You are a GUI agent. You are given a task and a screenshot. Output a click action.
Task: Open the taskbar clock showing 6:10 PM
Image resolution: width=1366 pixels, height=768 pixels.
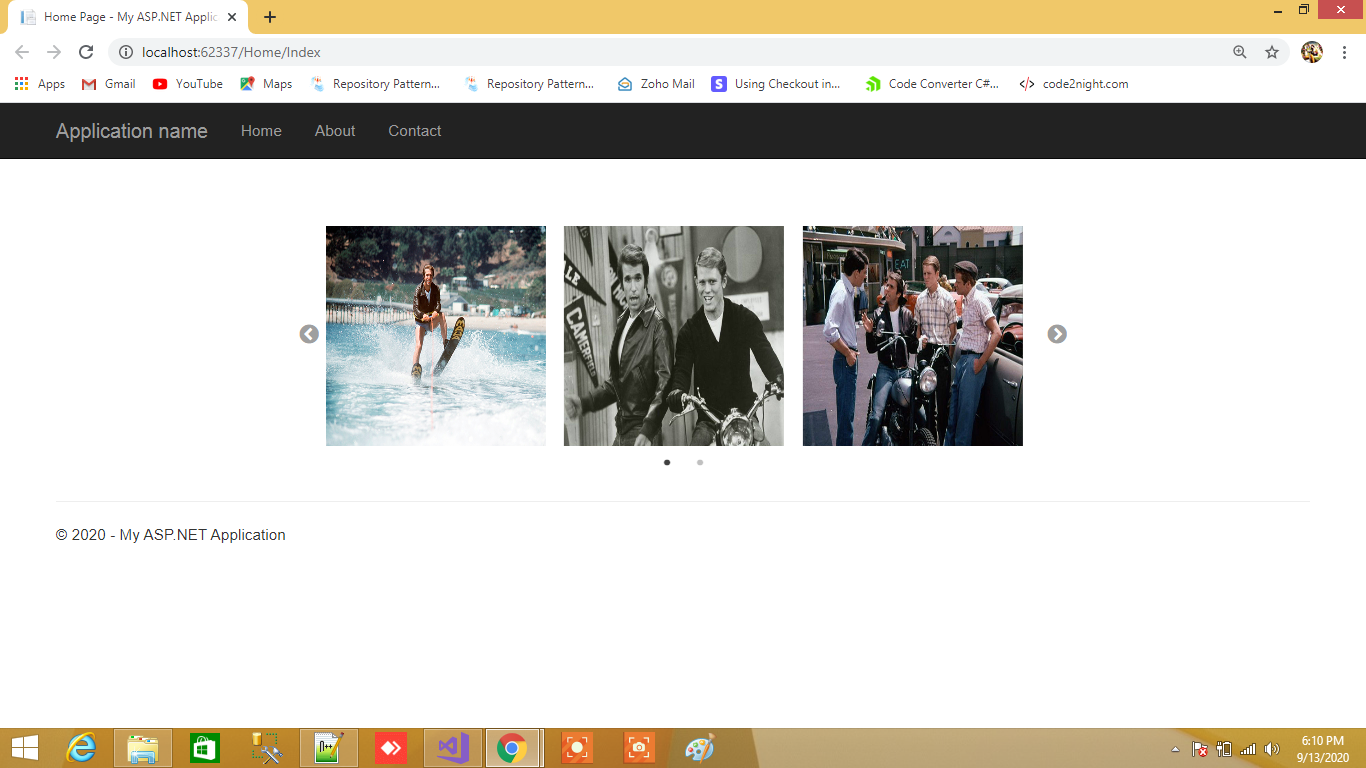coord(1322,749)
